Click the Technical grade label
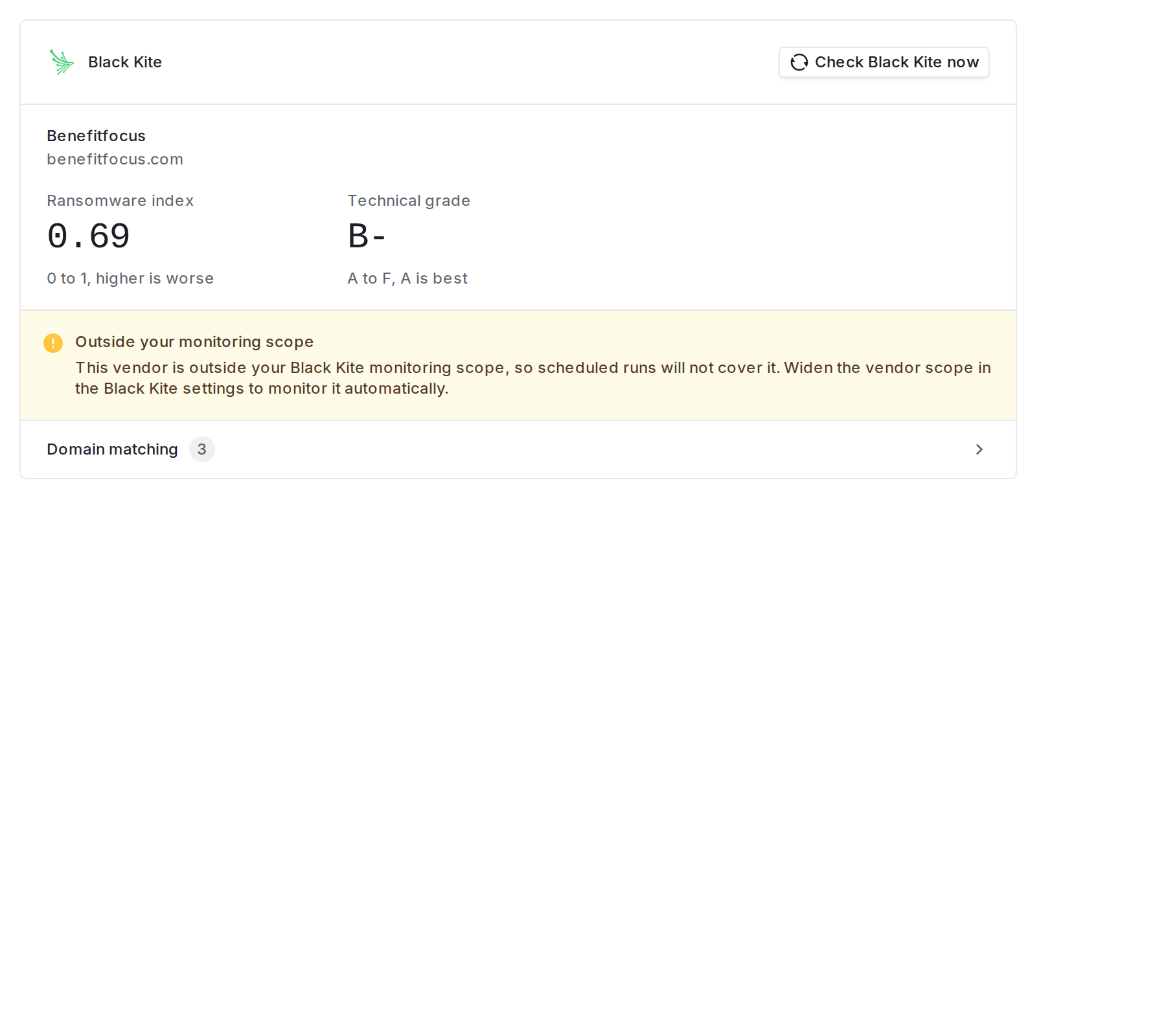Viewport: 1166px width, 1036px height. click(x=409, y=201)
